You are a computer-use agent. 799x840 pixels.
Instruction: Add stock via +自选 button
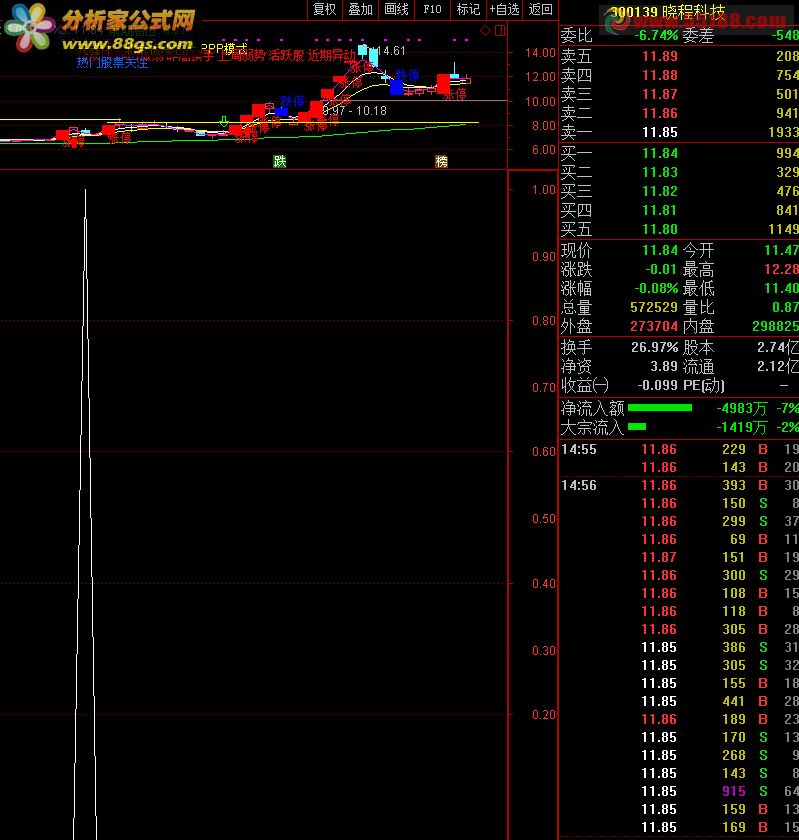coord(504,9)
